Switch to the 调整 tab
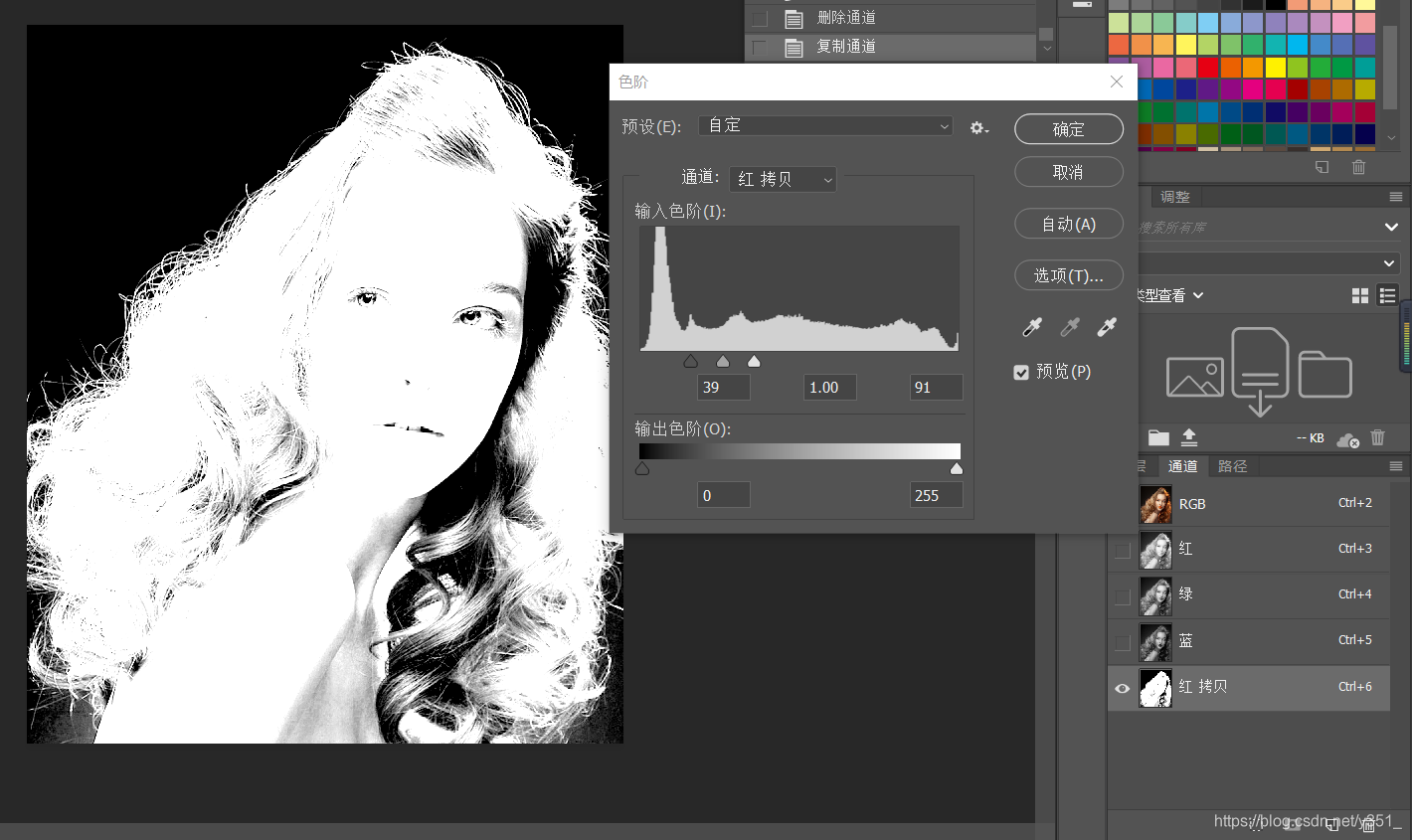This screenshot has width=1412, height=840. point(1174,197)
